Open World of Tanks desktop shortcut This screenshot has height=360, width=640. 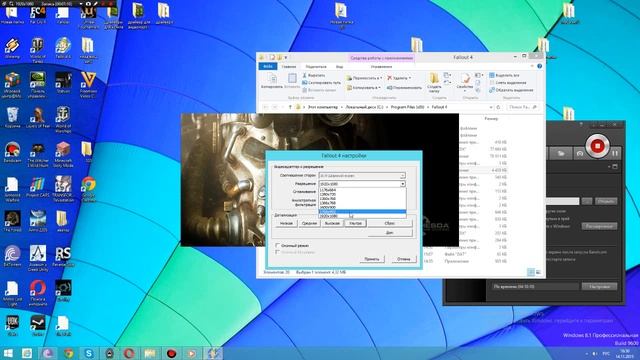(38, 50)
